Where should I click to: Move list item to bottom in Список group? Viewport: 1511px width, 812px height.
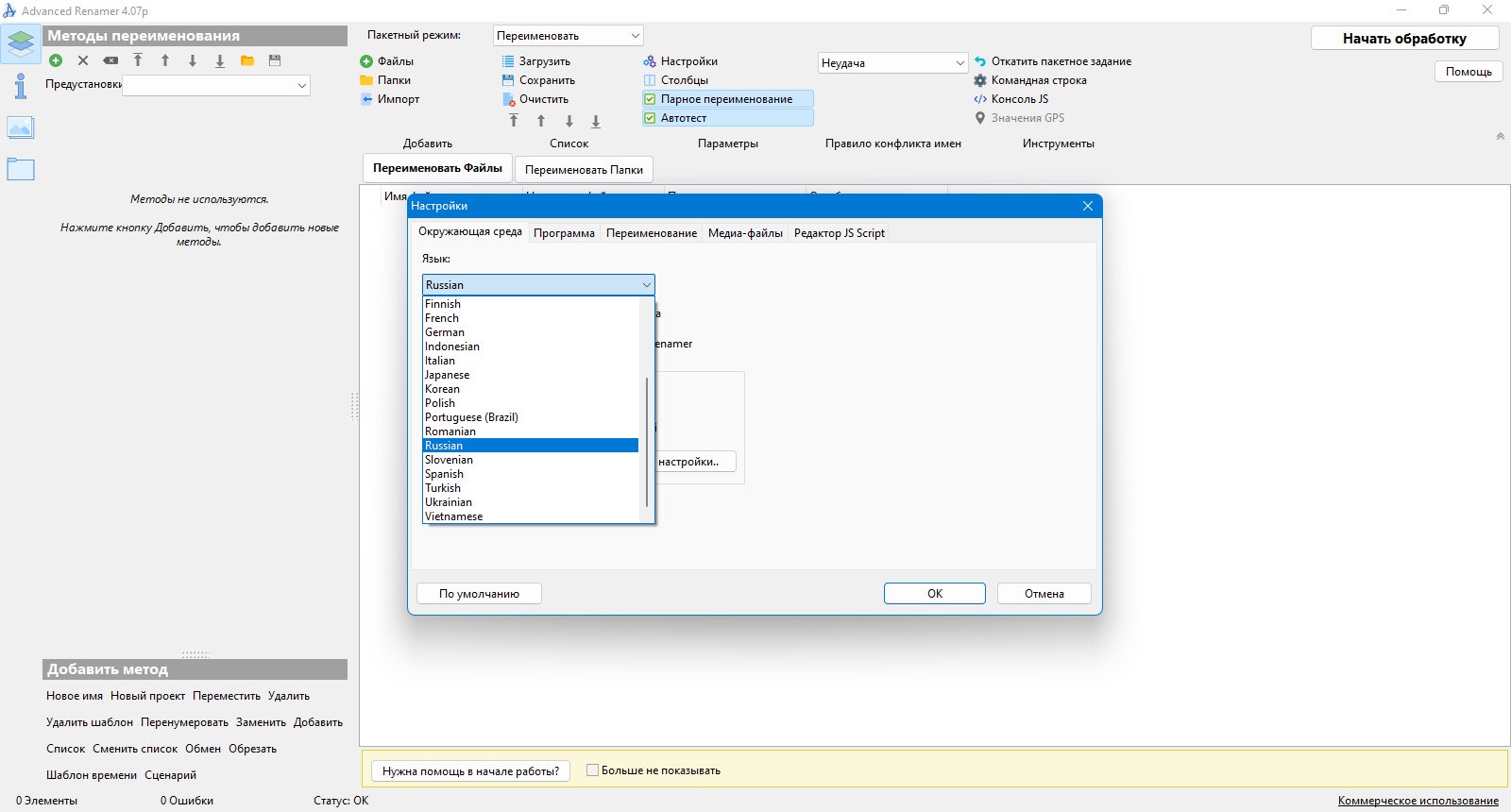pos(596,121)
